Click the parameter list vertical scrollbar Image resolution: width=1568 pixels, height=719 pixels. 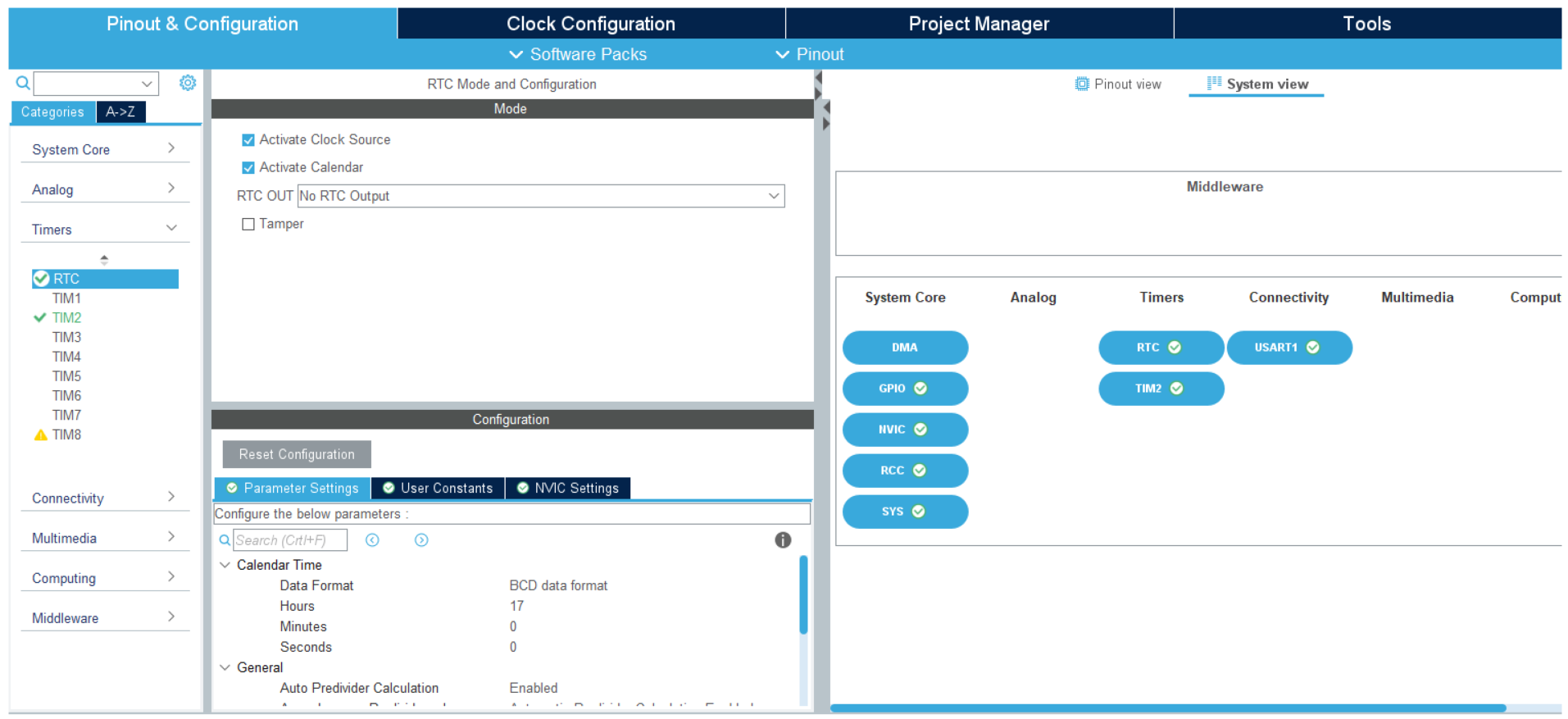coord(803,595)
